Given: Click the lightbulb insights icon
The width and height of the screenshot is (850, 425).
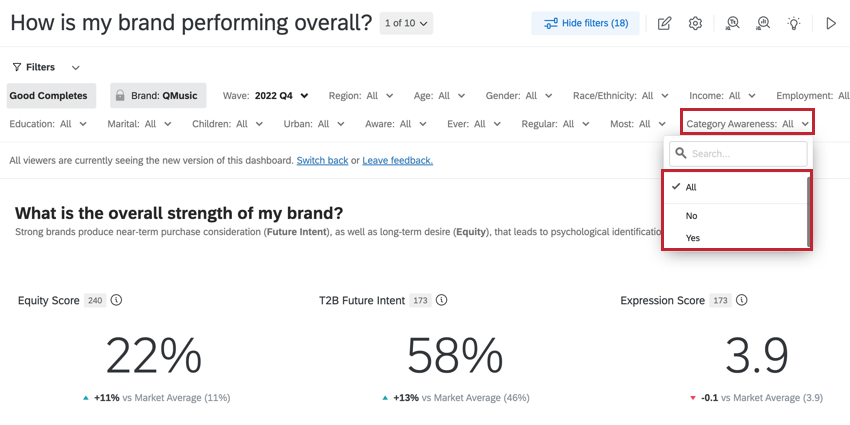Looking at the screenshot, I should point(795,23).
